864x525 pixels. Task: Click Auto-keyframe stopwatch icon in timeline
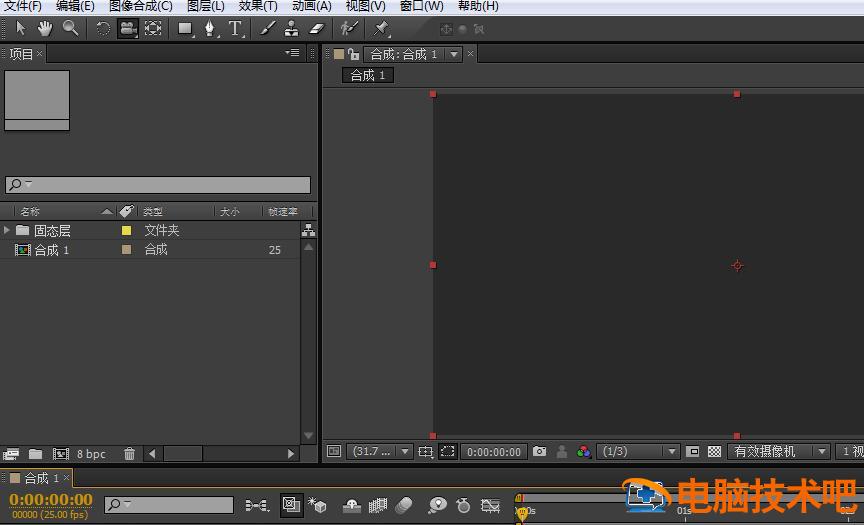click(x=463, y=505)
